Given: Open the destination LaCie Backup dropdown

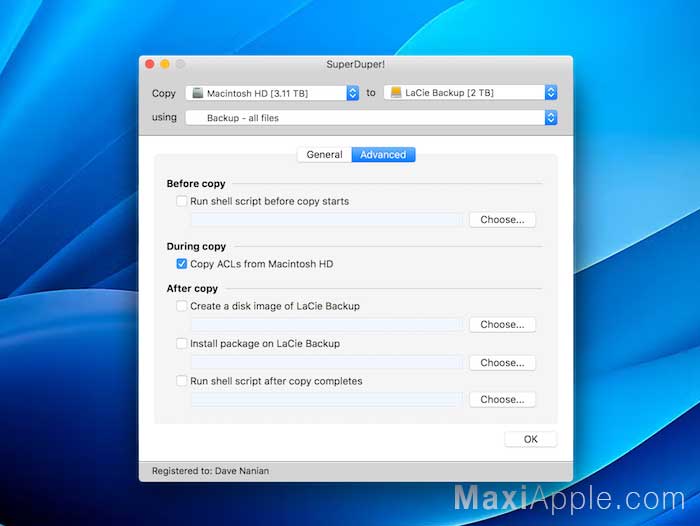Looking at the screenshot, I should click(x=471, y=92).
